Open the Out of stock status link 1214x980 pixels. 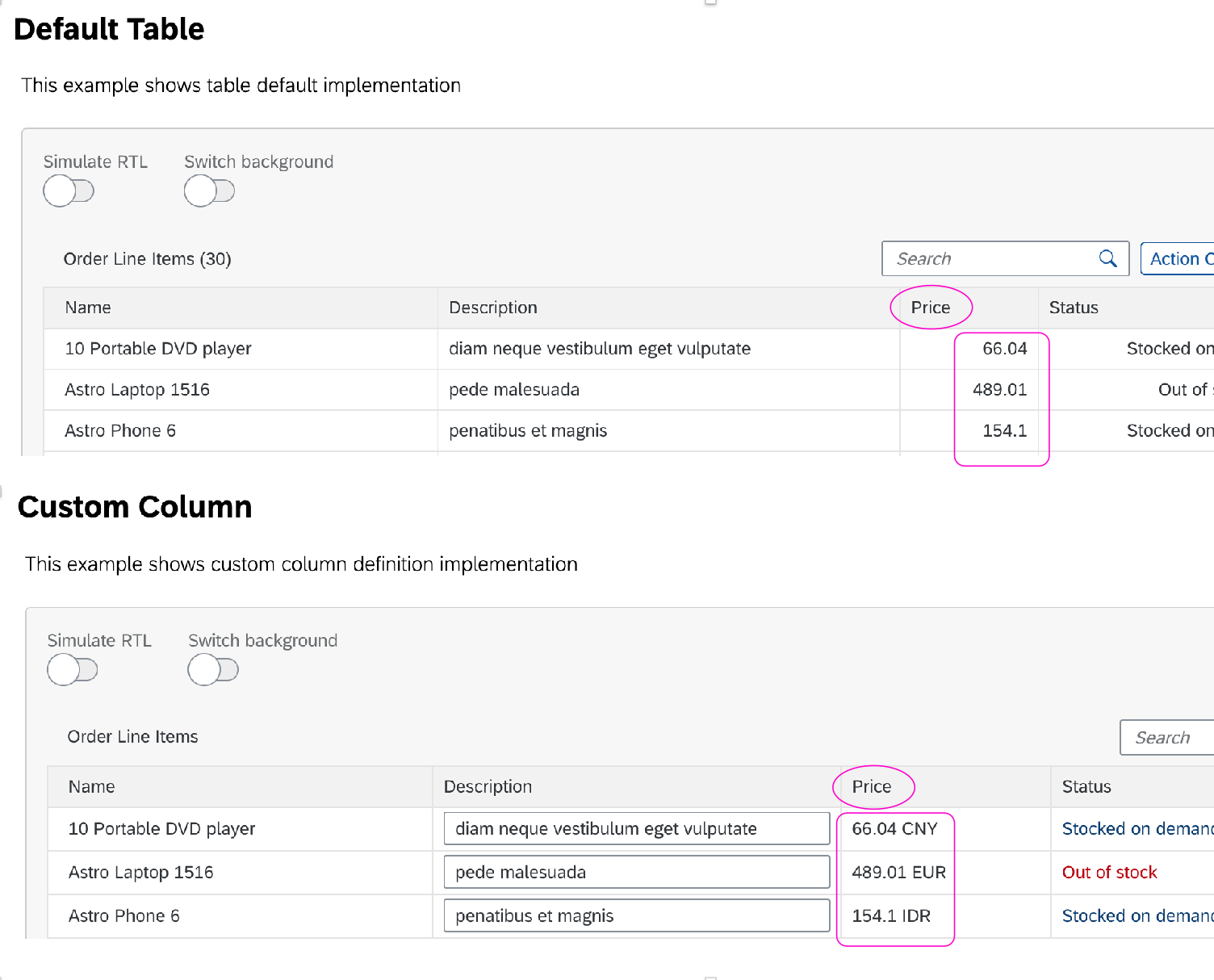point(1109,872)
